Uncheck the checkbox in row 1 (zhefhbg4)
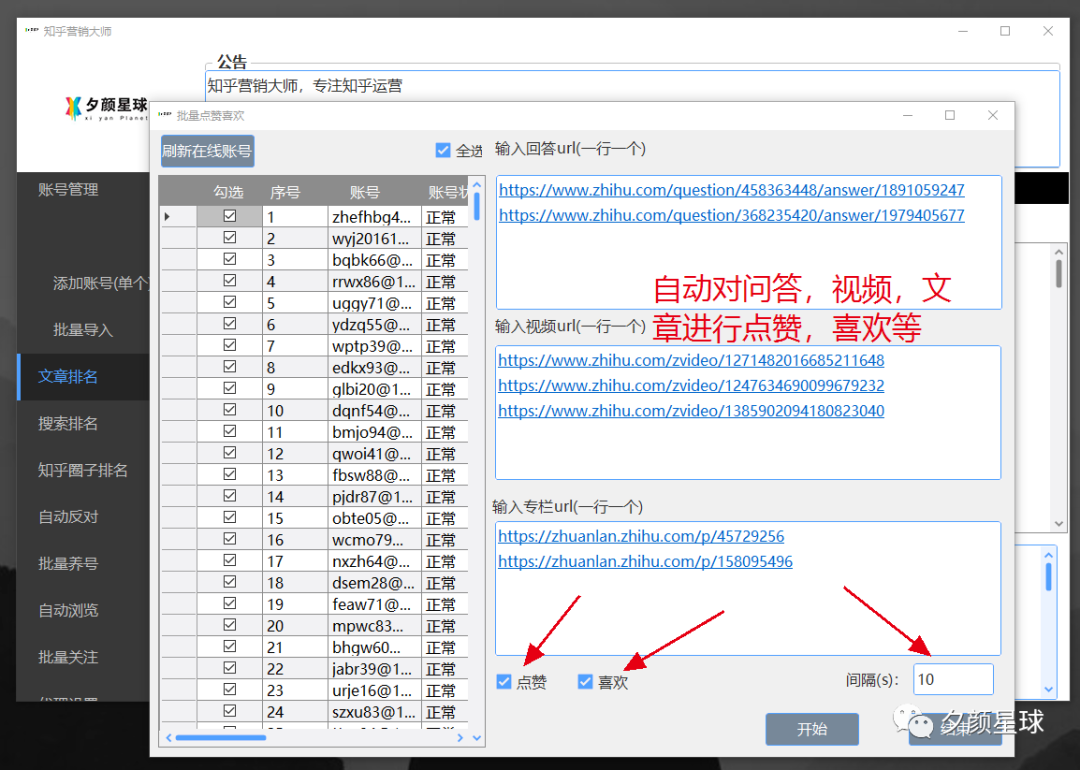 pos(229,216)
